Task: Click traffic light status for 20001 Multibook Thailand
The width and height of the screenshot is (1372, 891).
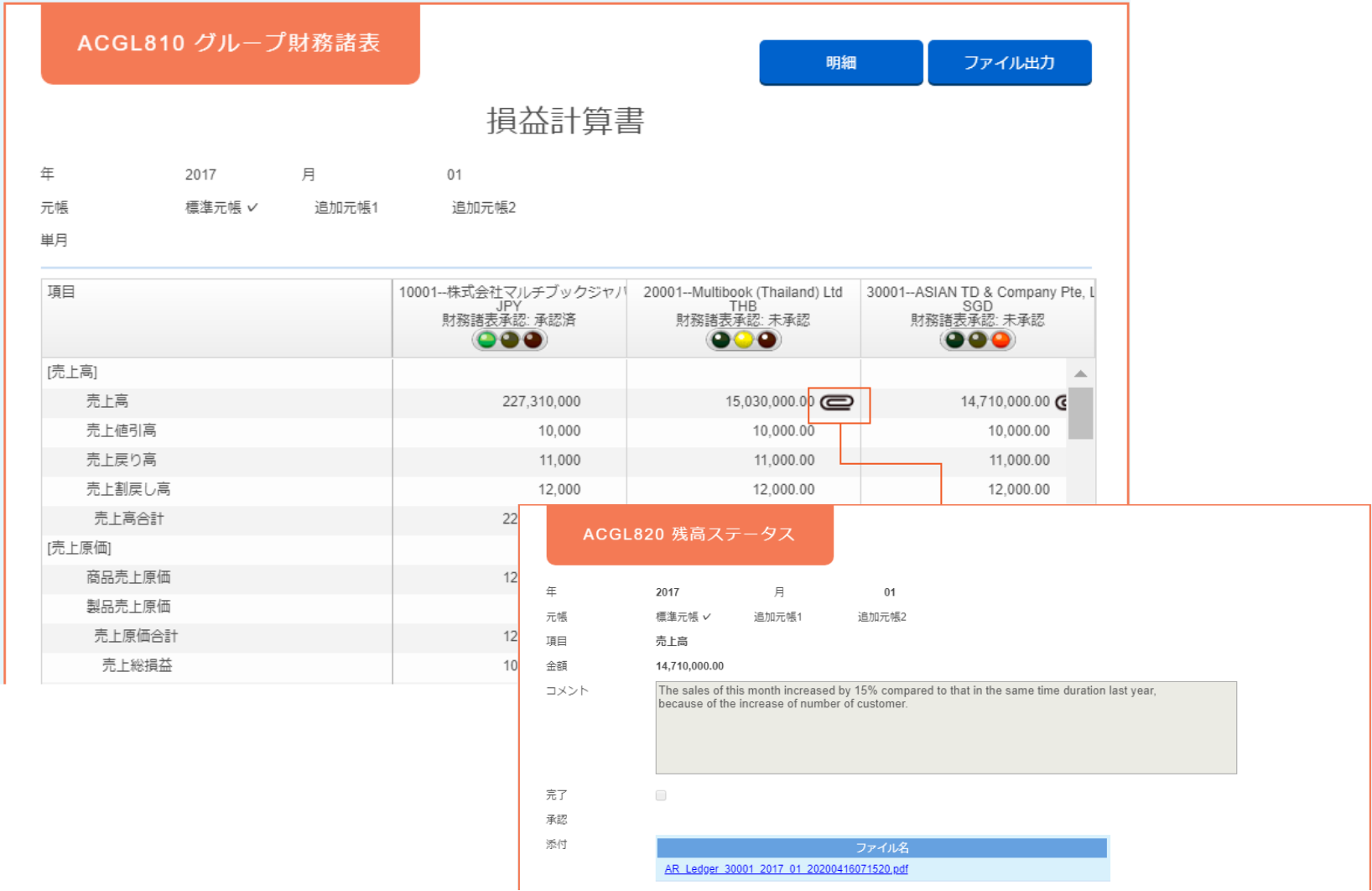Action: (x=744, y=340)
